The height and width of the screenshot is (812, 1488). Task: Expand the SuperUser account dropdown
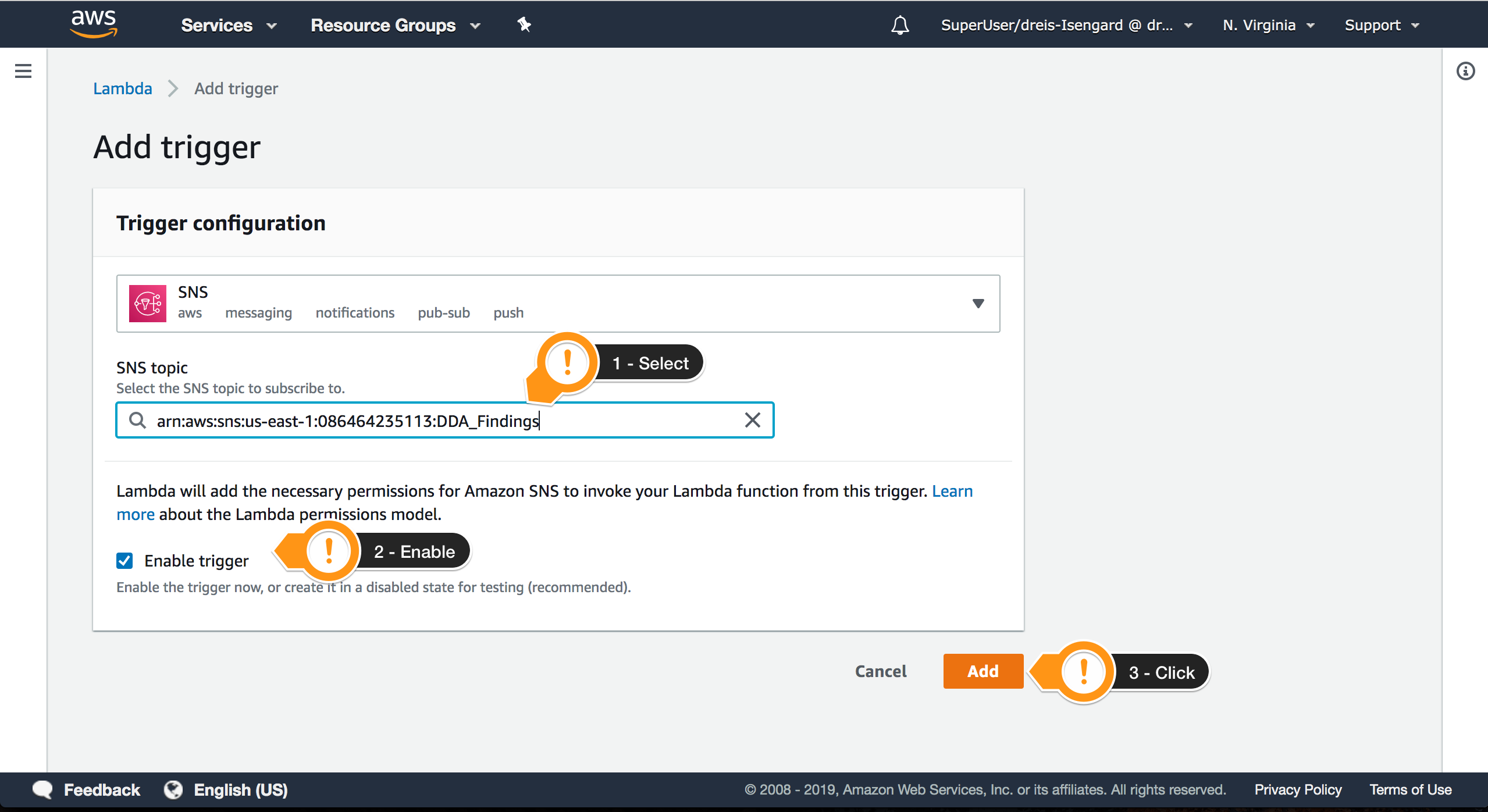1066,25
